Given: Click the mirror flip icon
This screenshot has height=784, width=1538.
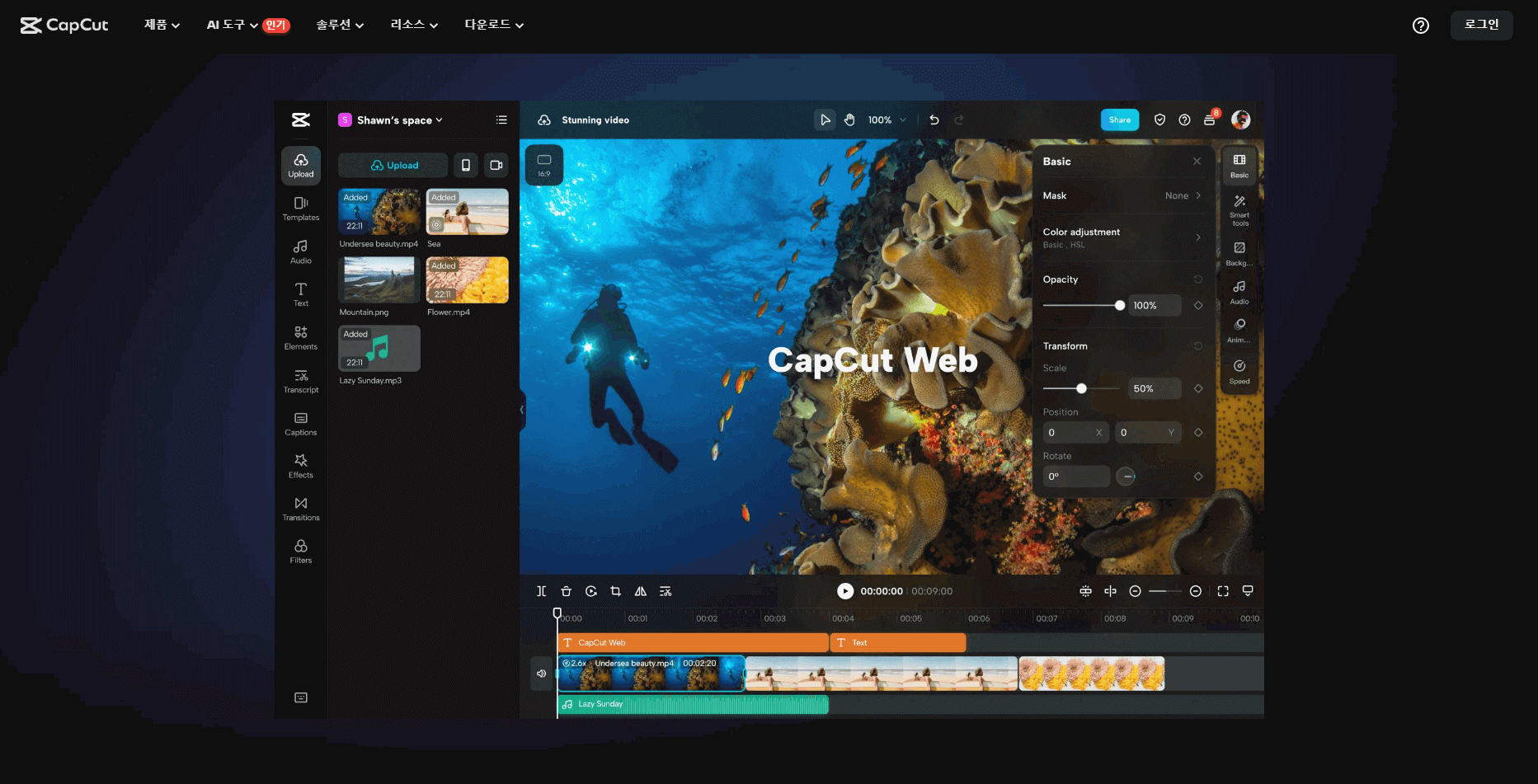Looking at the screenshot, I should click(640, 591).
